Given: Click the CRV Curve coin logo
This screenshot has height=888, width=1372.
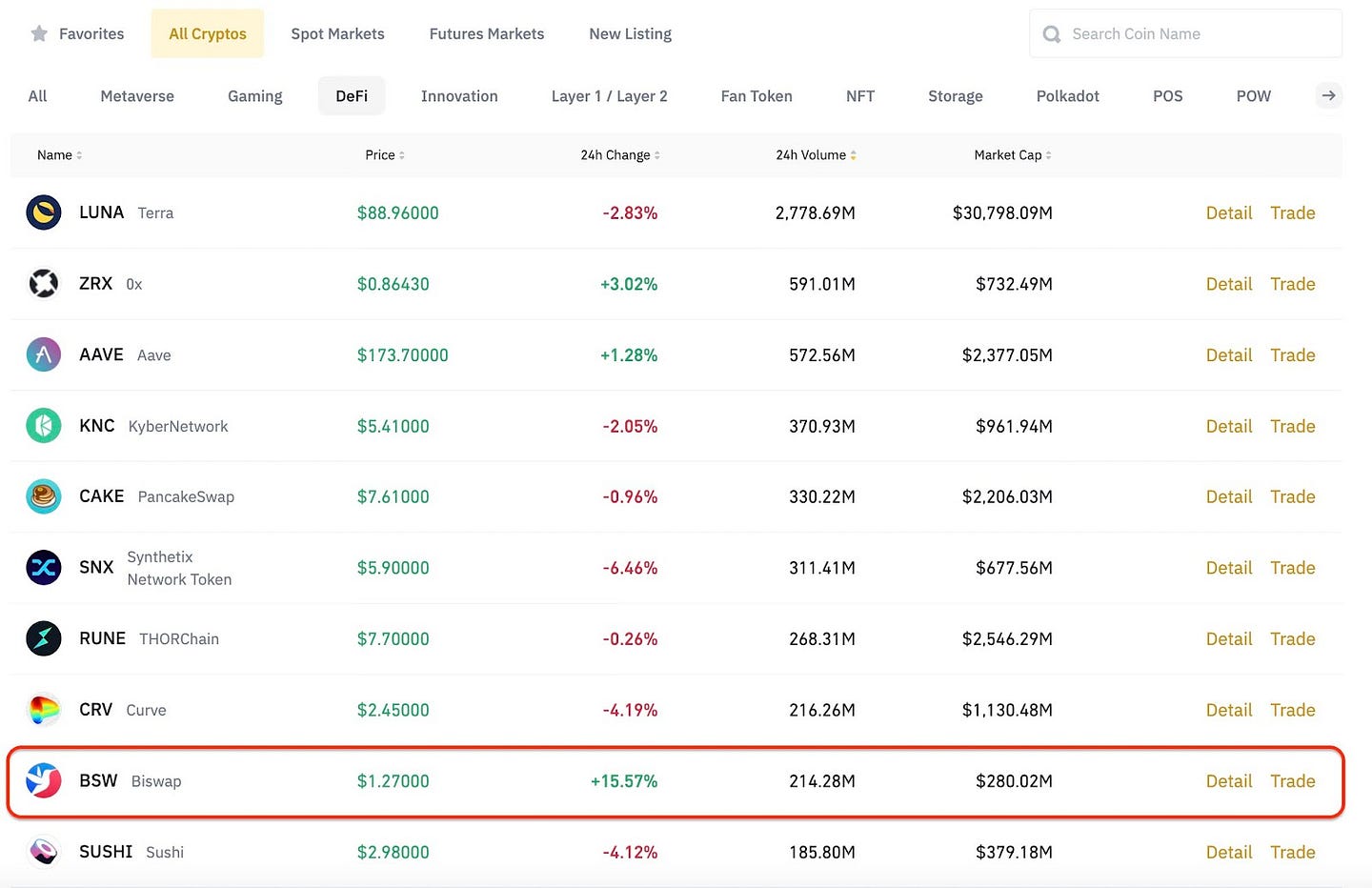Looking at the screenshot, I should (x=44, y=710).
